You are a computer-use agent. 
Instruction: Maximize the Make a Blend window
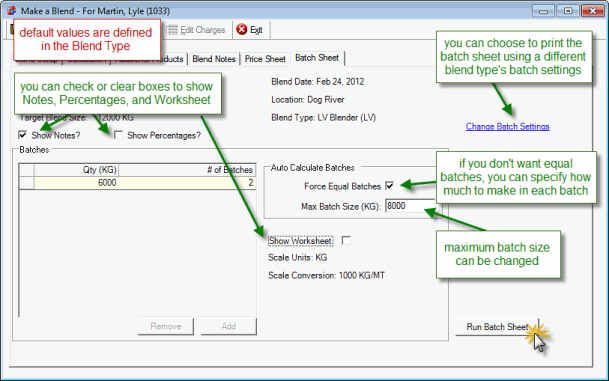[x=567, y=11]
